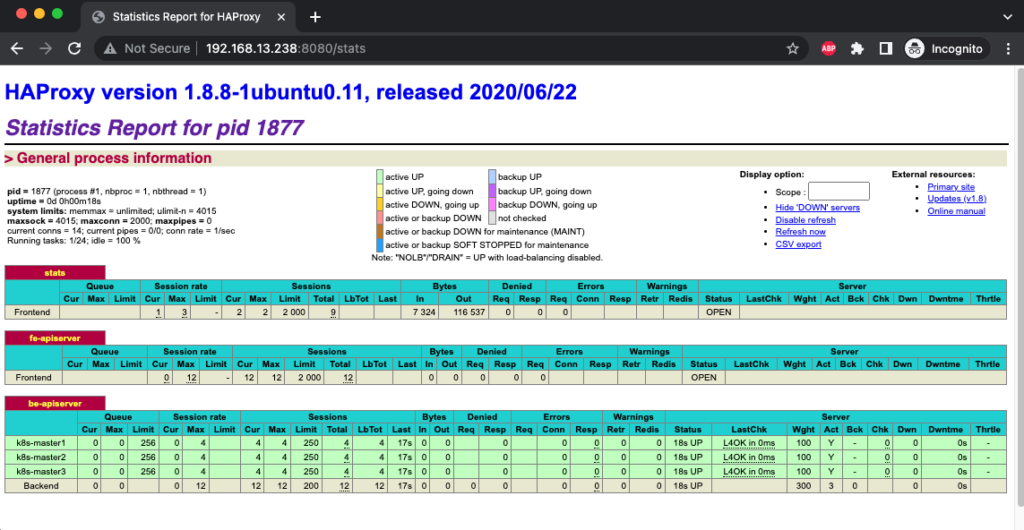Click the MAINT brown legend swatch

coord(379,232)
